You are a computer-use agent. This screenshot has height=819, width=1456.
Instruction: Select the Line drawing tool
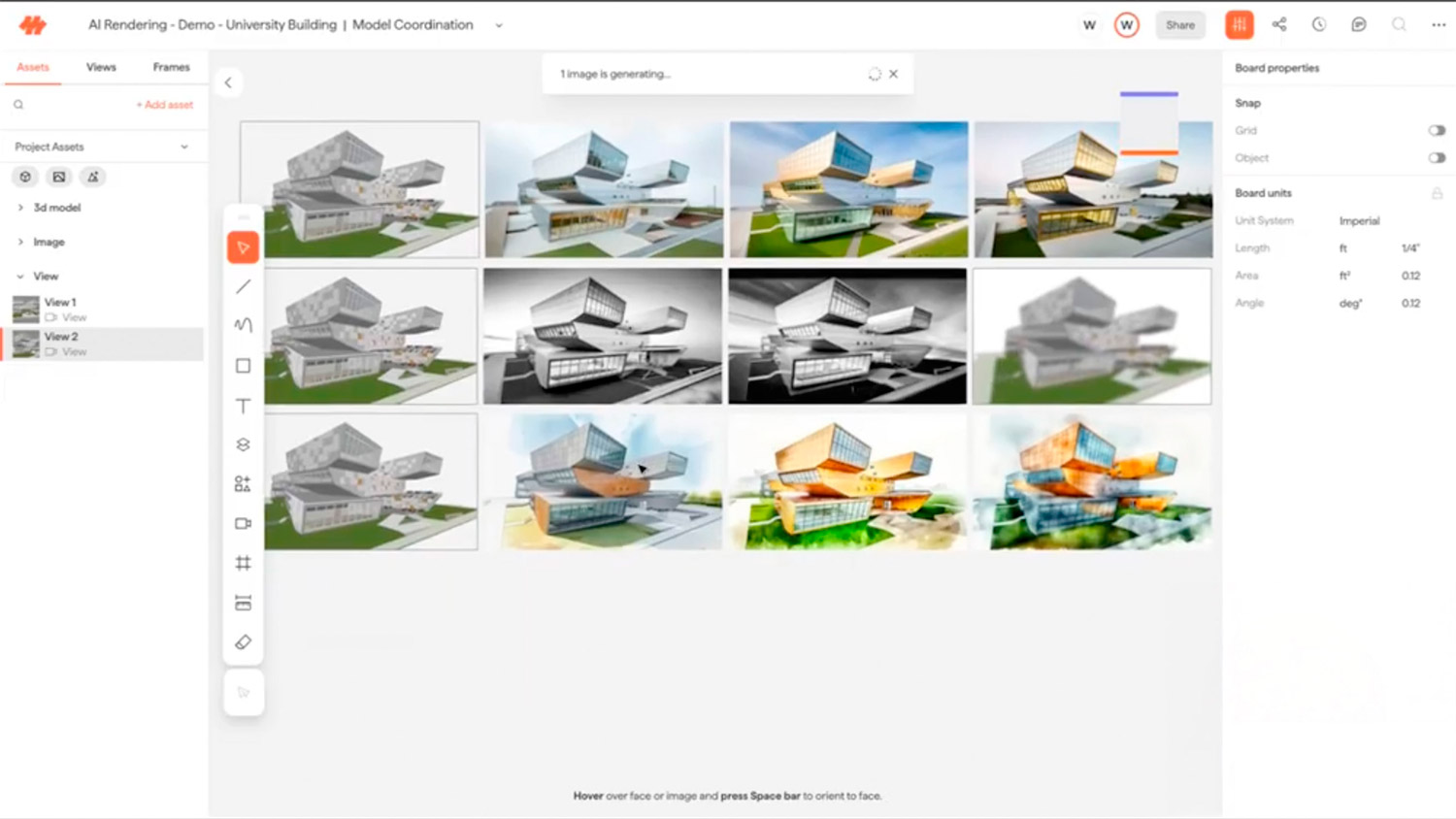[243, 287]
